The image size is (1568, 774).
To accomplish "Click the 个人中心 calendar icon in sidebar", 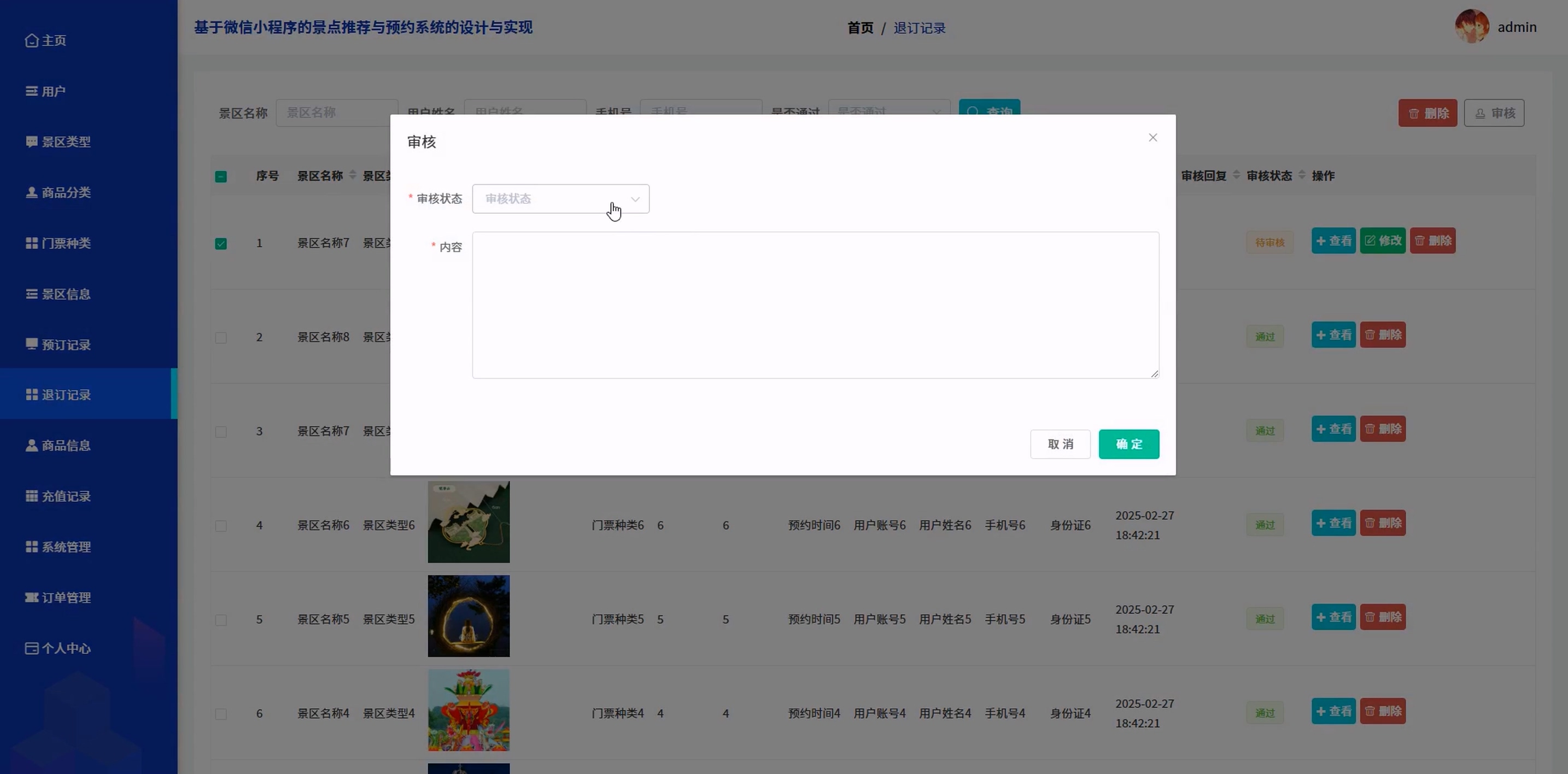I will [x=32, y=648].
